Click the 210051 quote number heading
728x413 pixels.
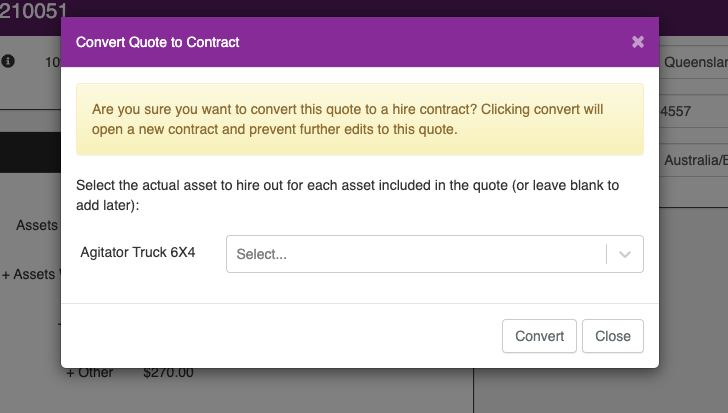(x=33, y=11)
